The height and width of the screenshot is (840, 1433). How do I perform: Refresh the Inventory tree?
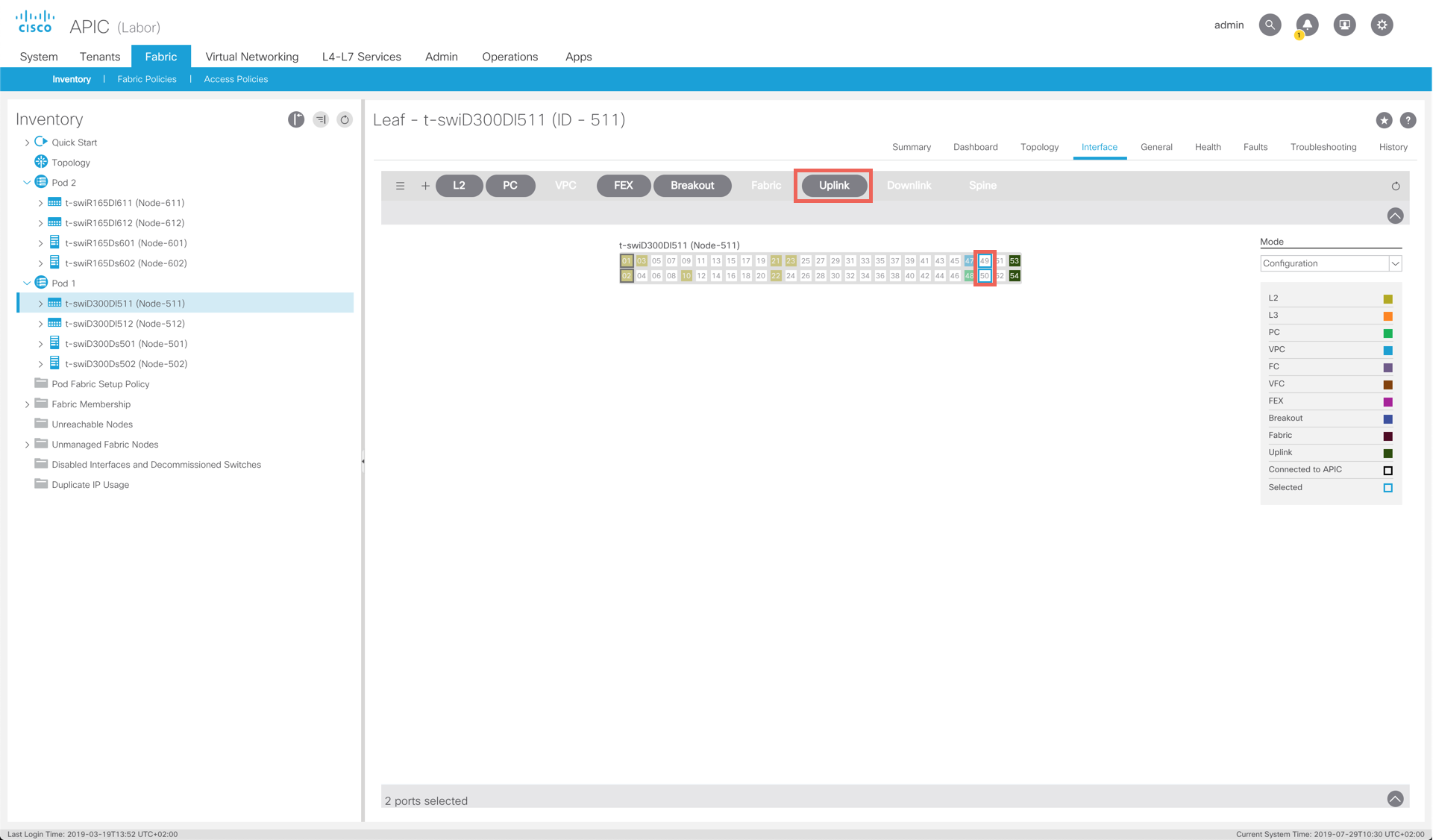point(345,119)
